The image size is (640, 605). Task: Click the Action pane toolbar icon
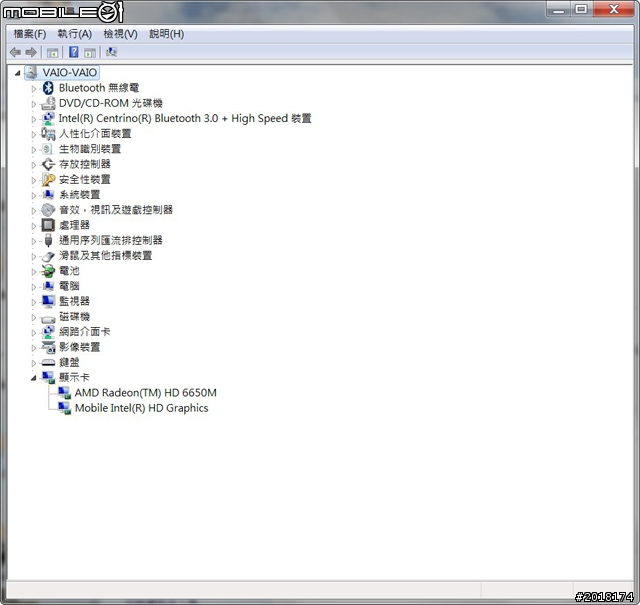point(90,52)
